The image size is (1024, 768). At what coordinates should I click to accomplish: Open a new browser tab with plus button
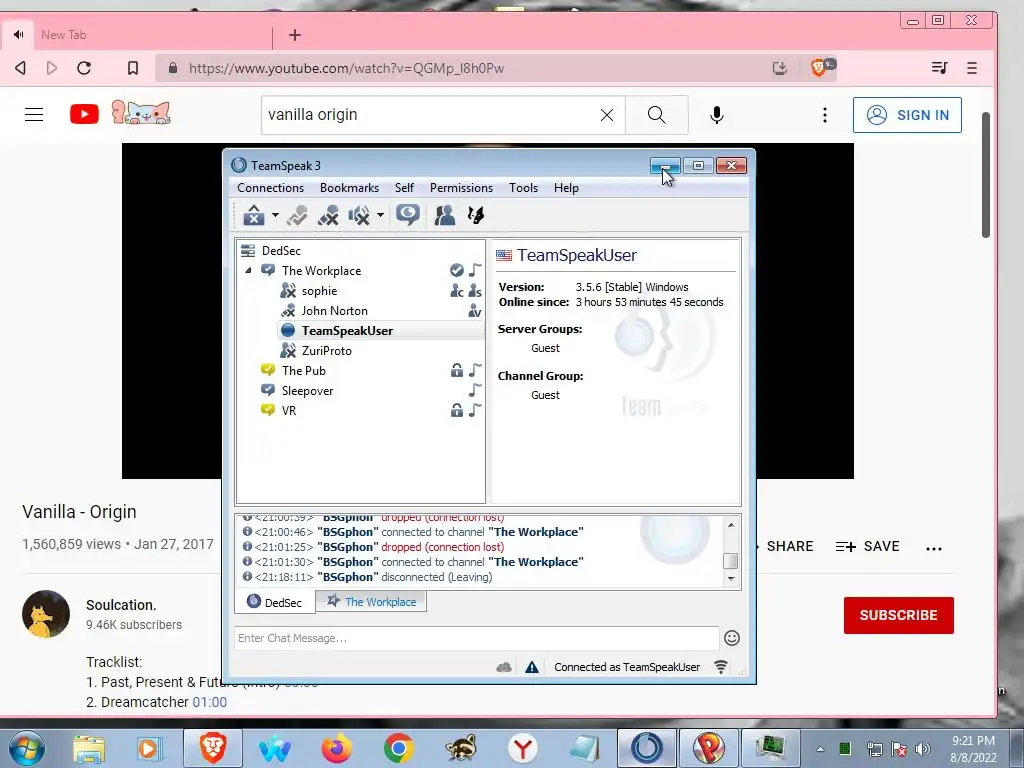coord(295,35)
